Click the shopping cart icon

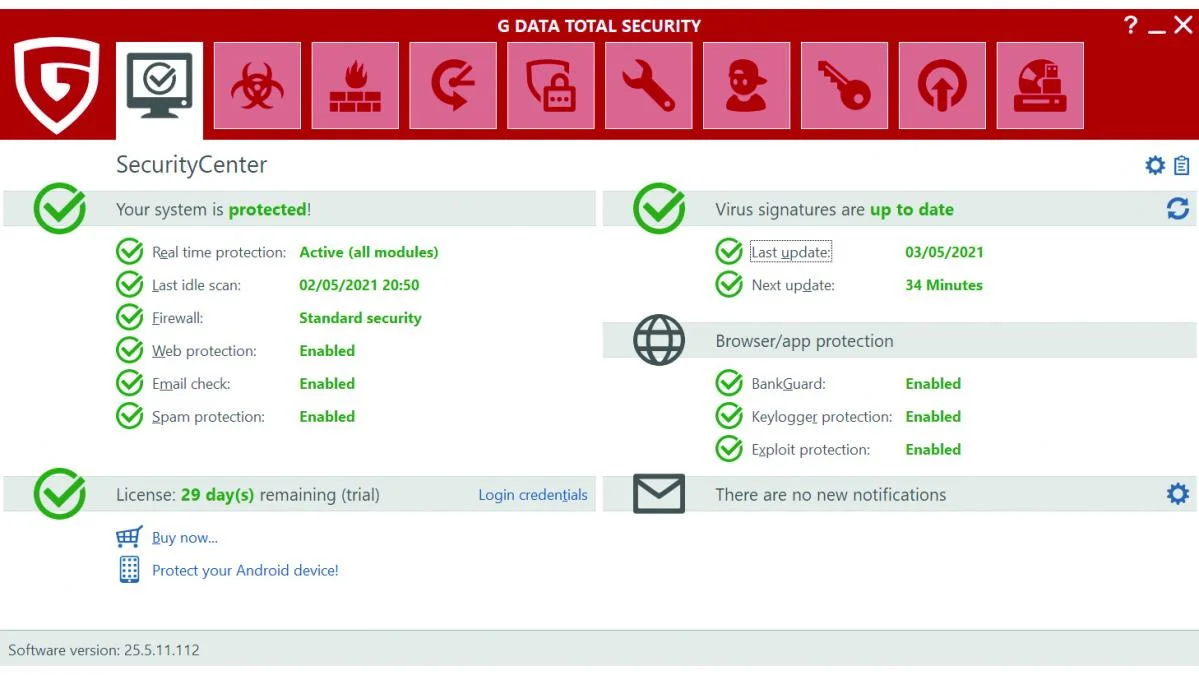point(129,537)
